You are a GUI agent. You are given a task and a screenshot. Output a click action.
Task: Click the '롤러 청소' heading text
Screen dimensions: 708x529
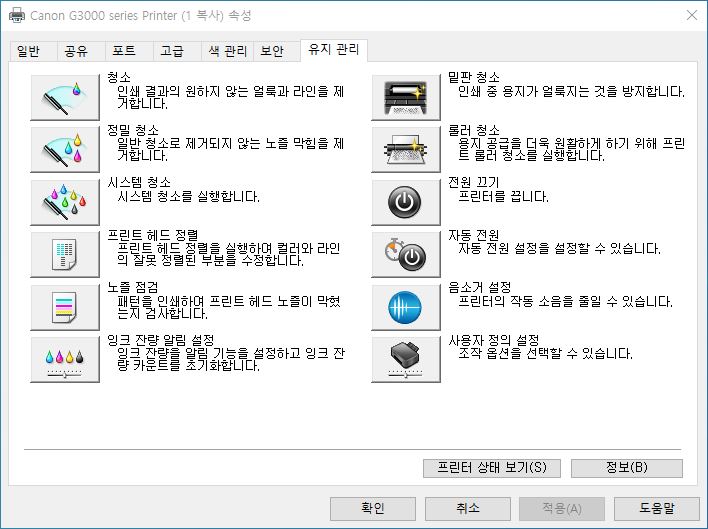tap(474, 130)
